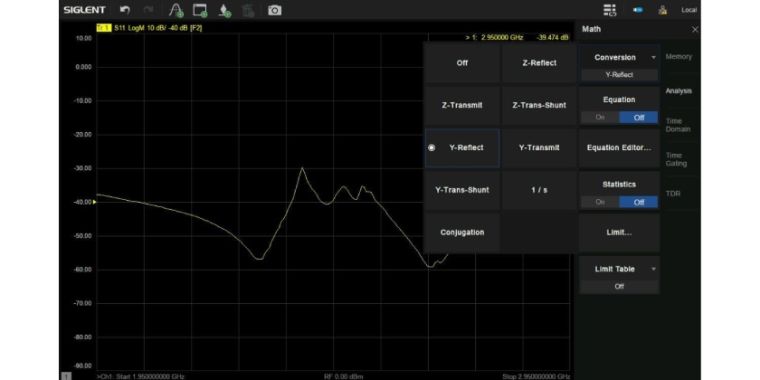This screenshot has height=380, width=760.
Task: Click the network status icon
Action: coord(663,10)
